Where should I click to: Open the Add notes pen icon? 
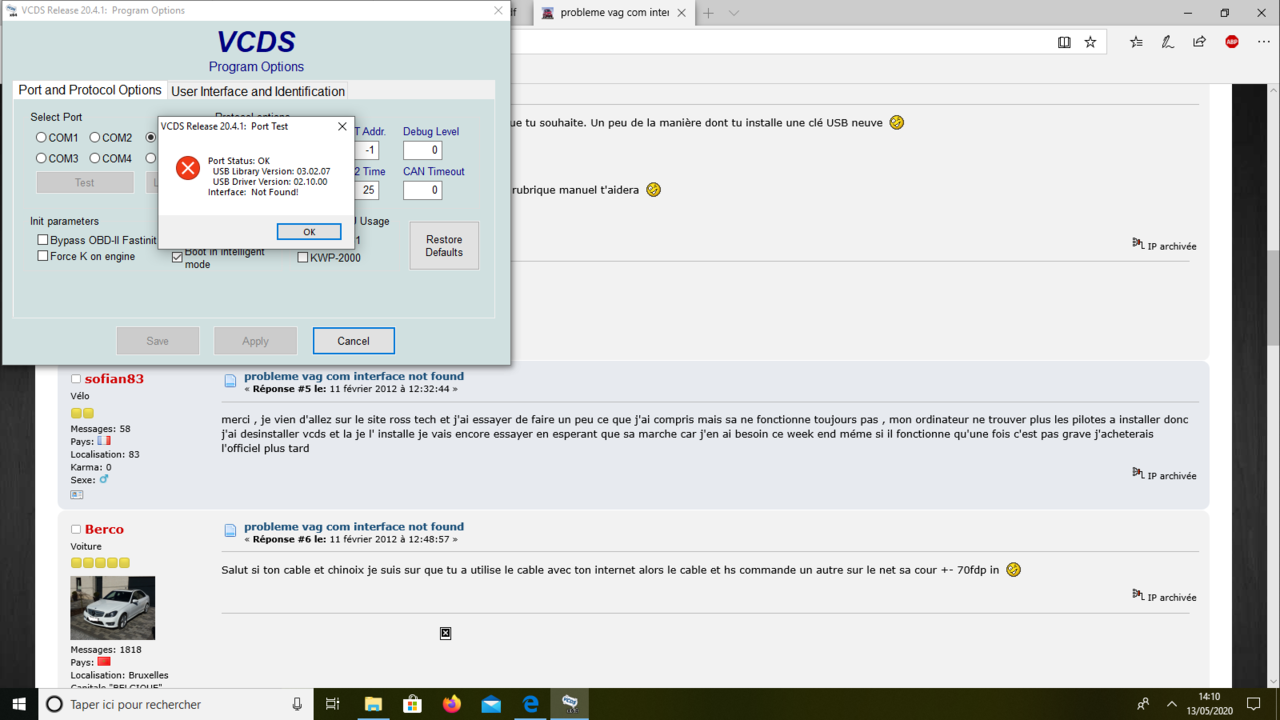coord(1167,42)
